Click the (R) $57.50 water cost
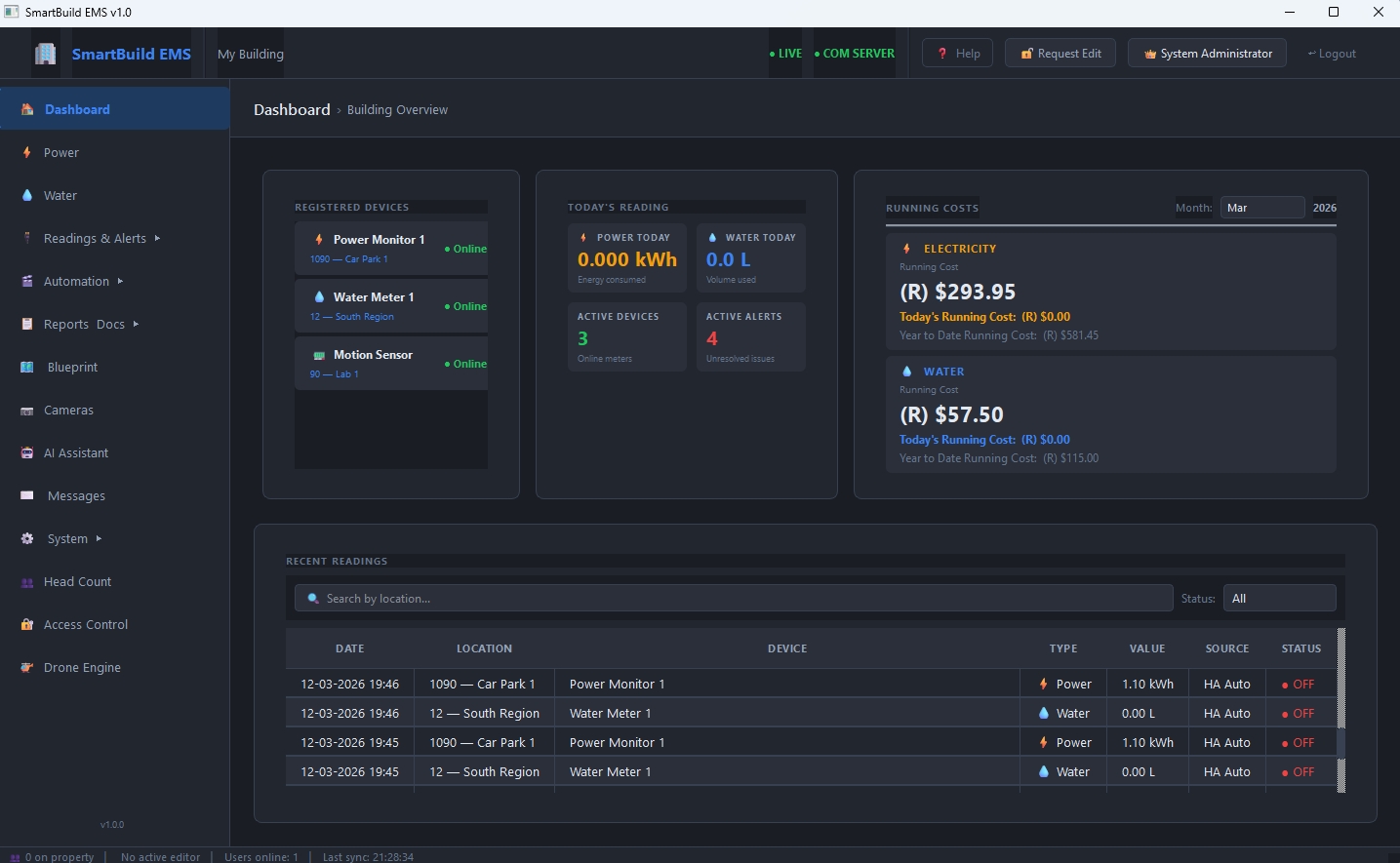Image resolution: width=1400 pixels, height=863 pixels. click(x=951, y=414)
